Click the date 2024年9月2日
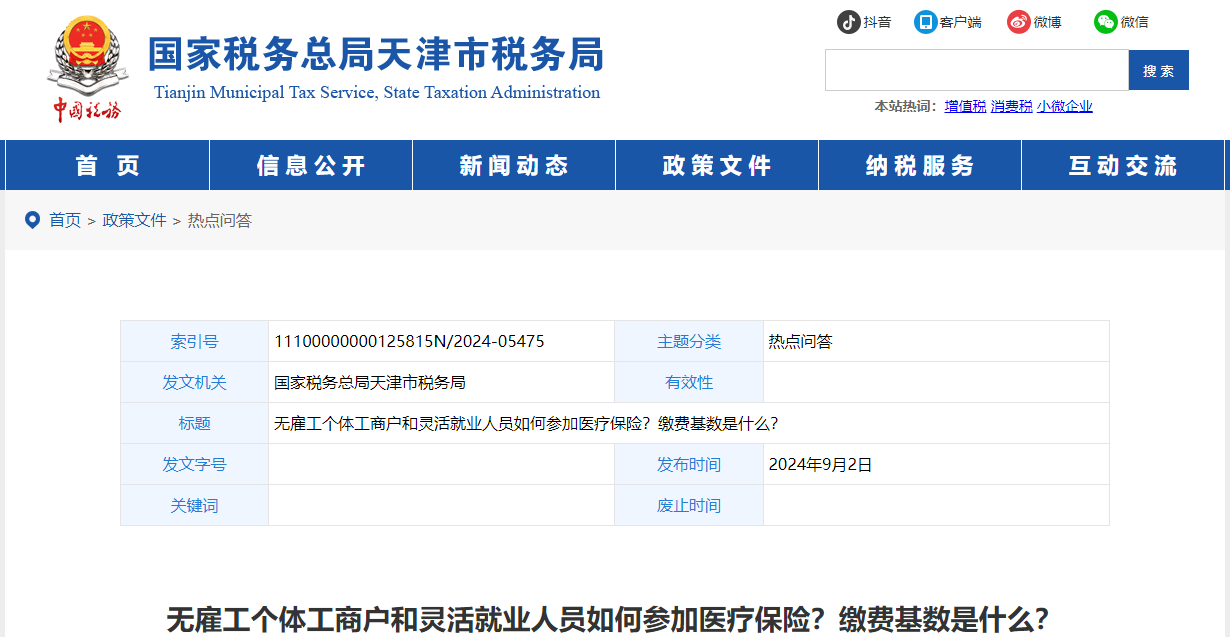The height and width of the screenshot is (637, 1230). pyautogui.click(x=820, y=464)
